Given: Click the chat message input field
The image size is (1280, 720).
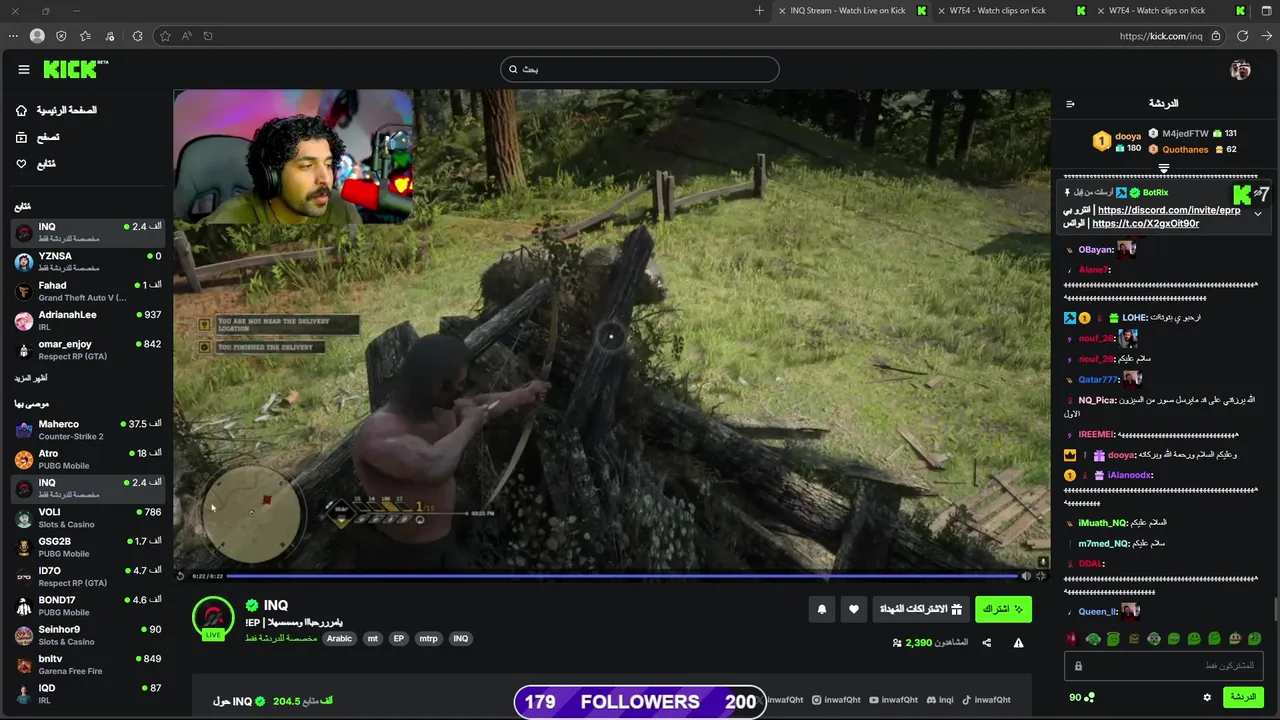Looking at the screenshot, I should (x=1164, y=665).
